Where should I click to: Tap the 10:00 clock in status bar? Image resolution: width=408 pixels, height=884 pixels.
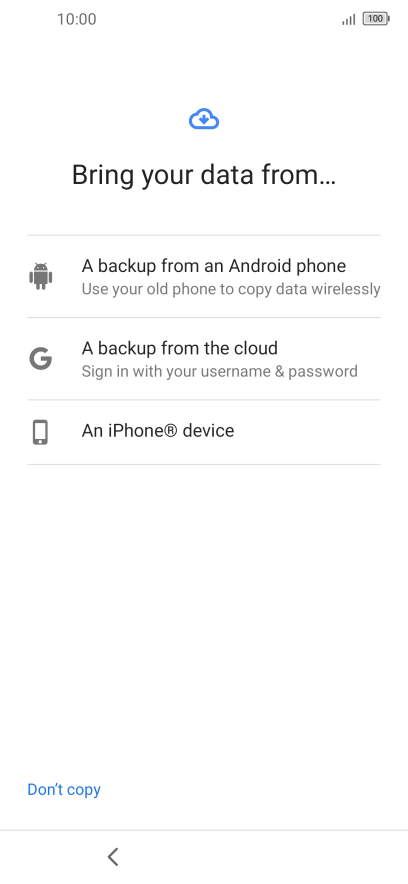77,19
